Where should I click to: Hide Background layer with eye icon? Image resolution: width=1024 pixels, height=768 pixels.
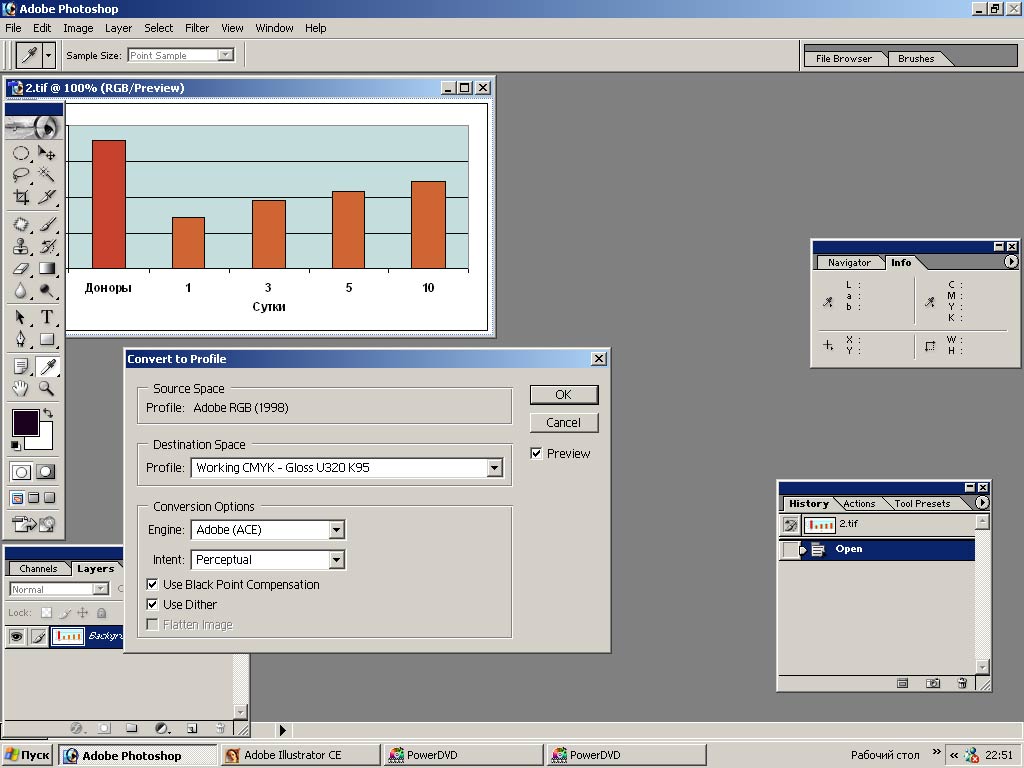click(x=17, y=635)
